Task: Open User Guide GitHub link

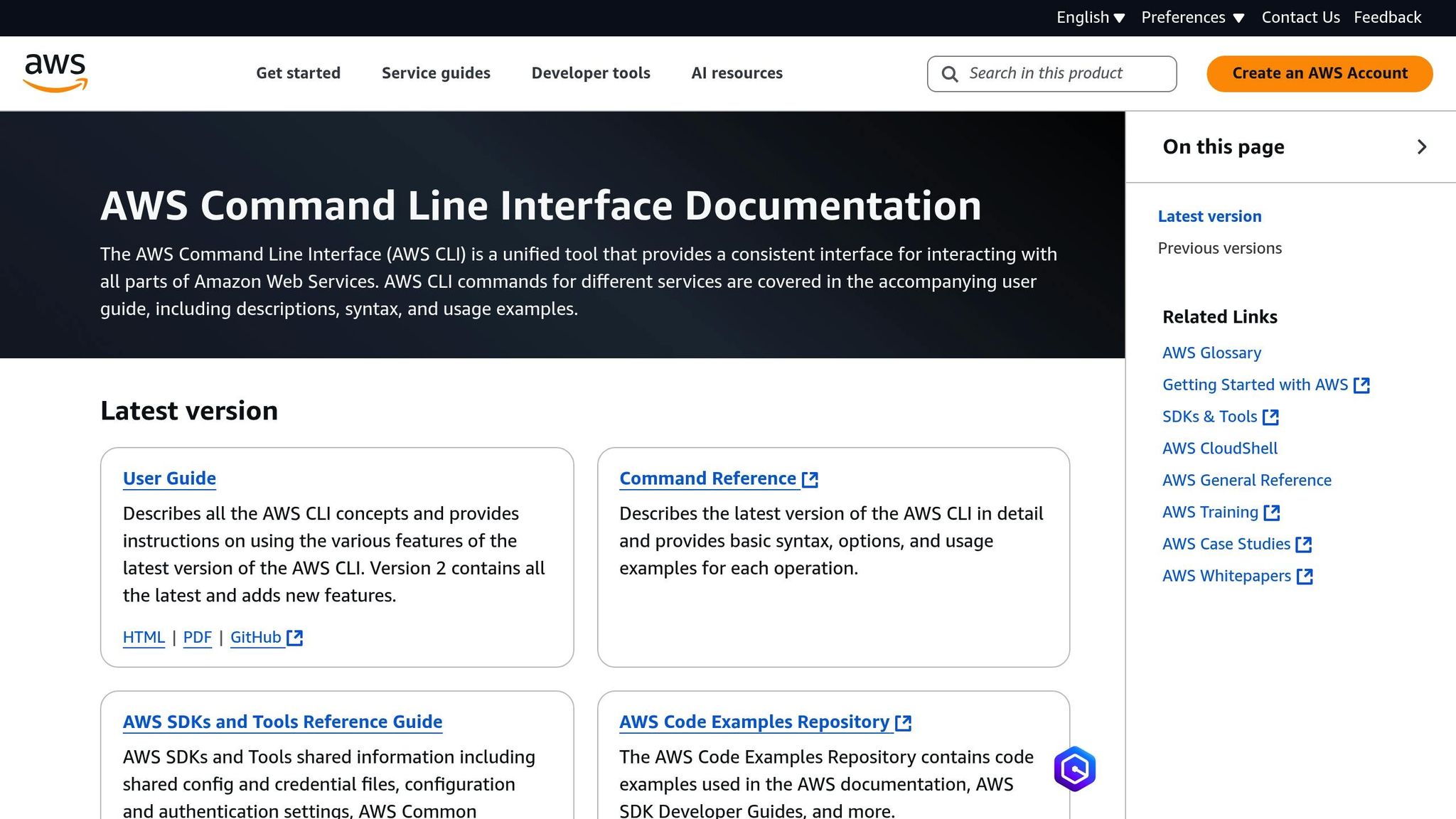Action: tap(256, 638)
